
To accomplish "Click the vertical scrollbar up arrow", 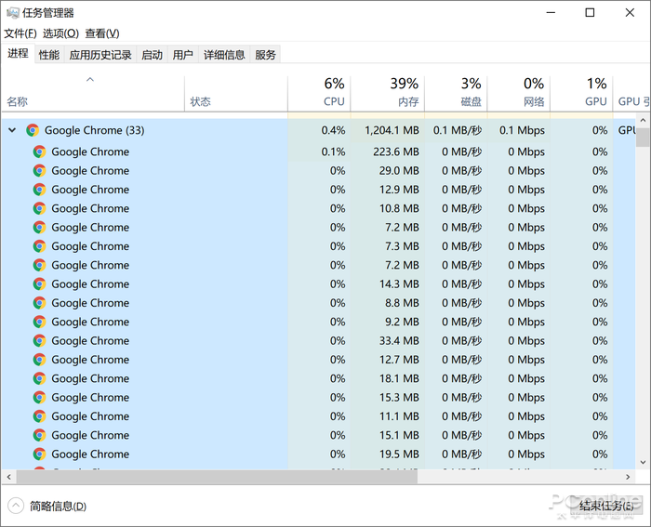I will [643, 120].
